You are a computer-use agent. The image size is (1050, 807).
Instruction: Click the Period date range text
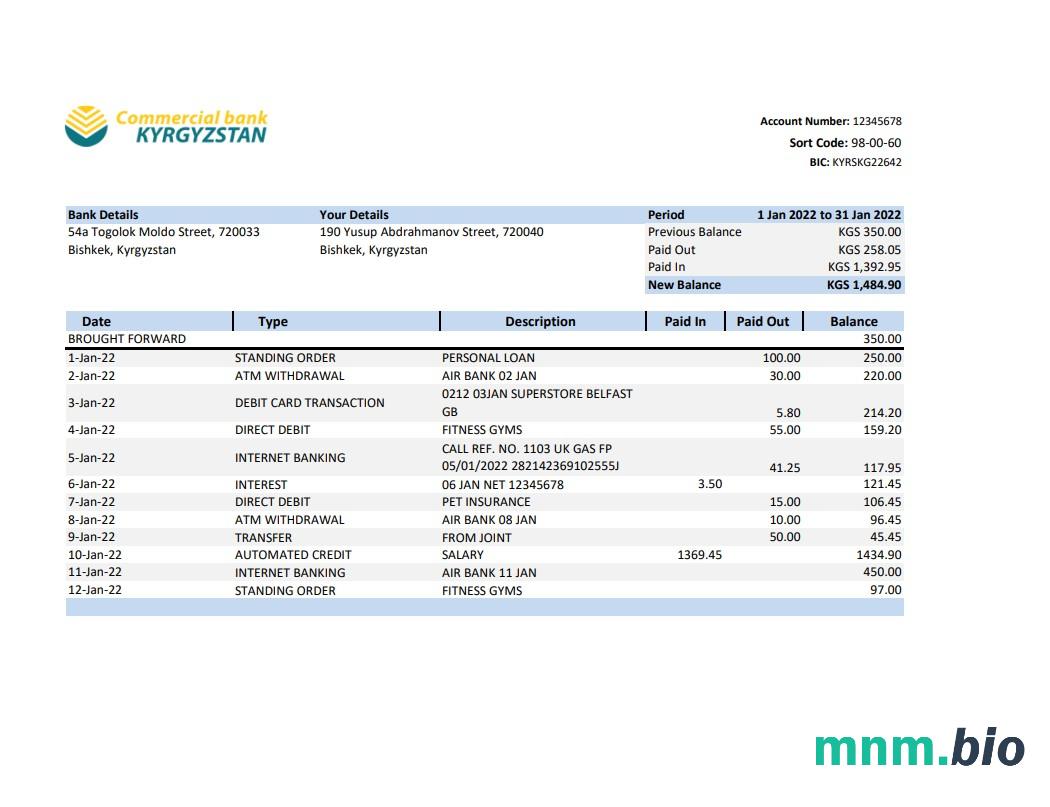tap(828, 214)
